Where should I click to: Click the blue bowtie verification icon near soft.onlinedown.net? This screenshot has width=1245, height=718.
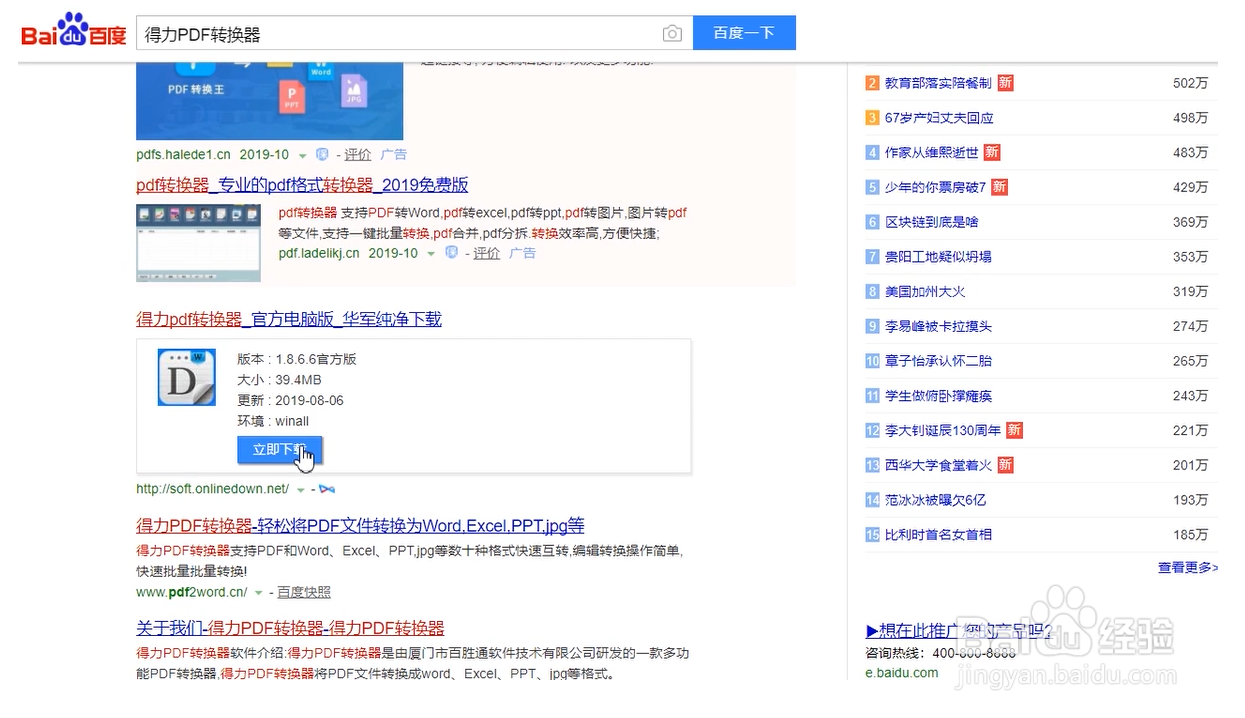pyautogui.click(x=326, y=489)
